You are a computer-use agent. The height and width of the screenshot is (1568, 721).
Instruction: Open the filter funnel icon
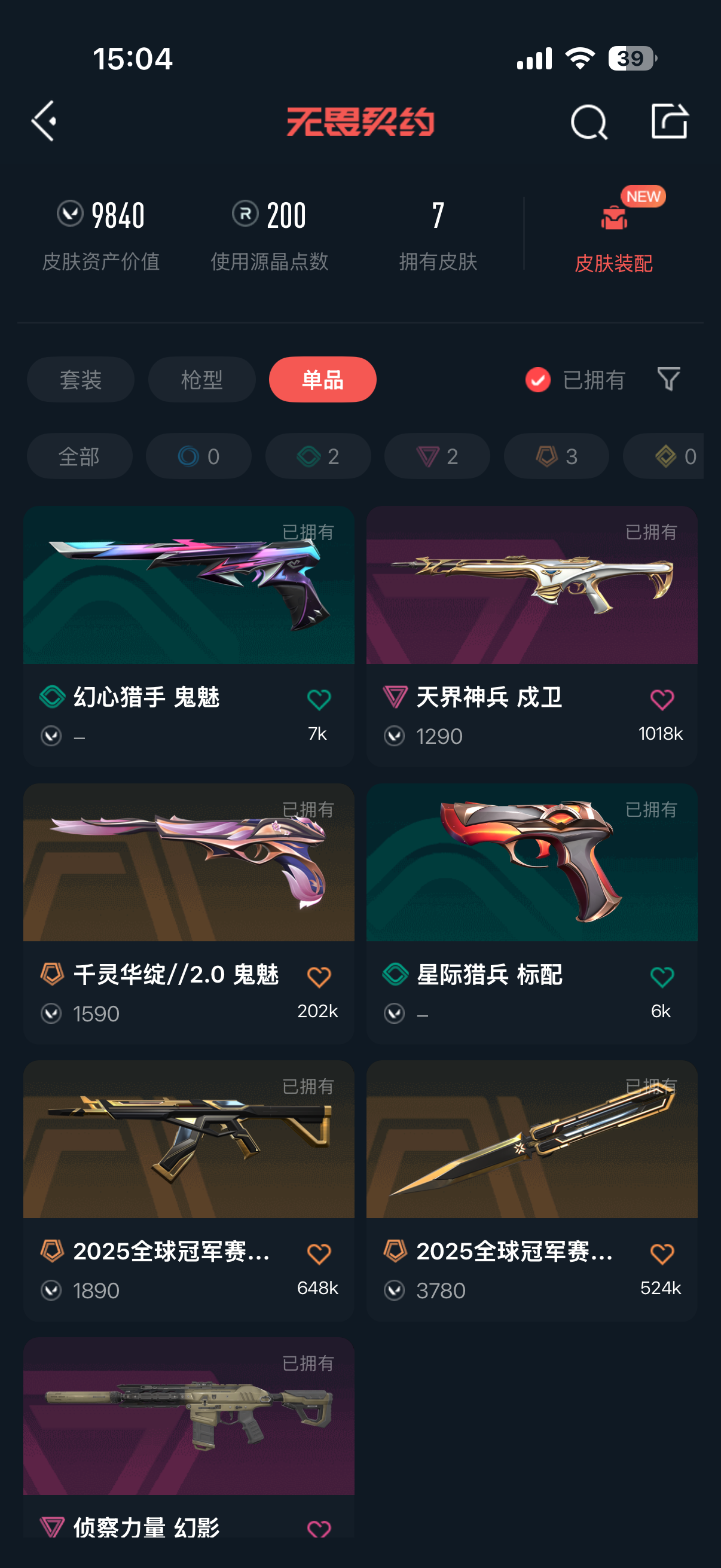pyautogui.click(x=668, y=379)
